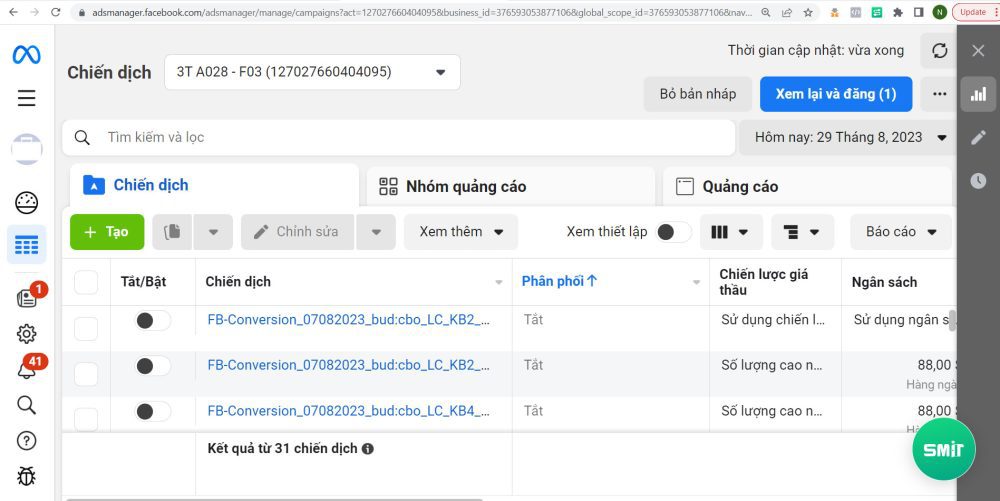Click the Chỉnh sửa button
This screenshot has height=501, width=1000.
[298, 232]
